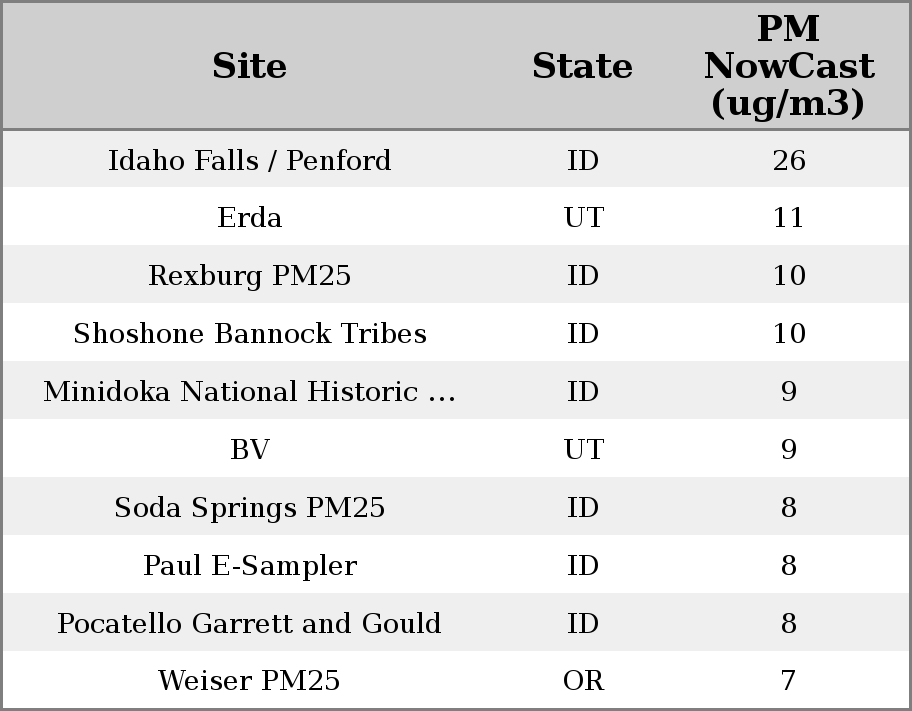Click the UT state cell for BV
Screen dimensions: 912x711
pyautogui.click(x=583, y=450)
